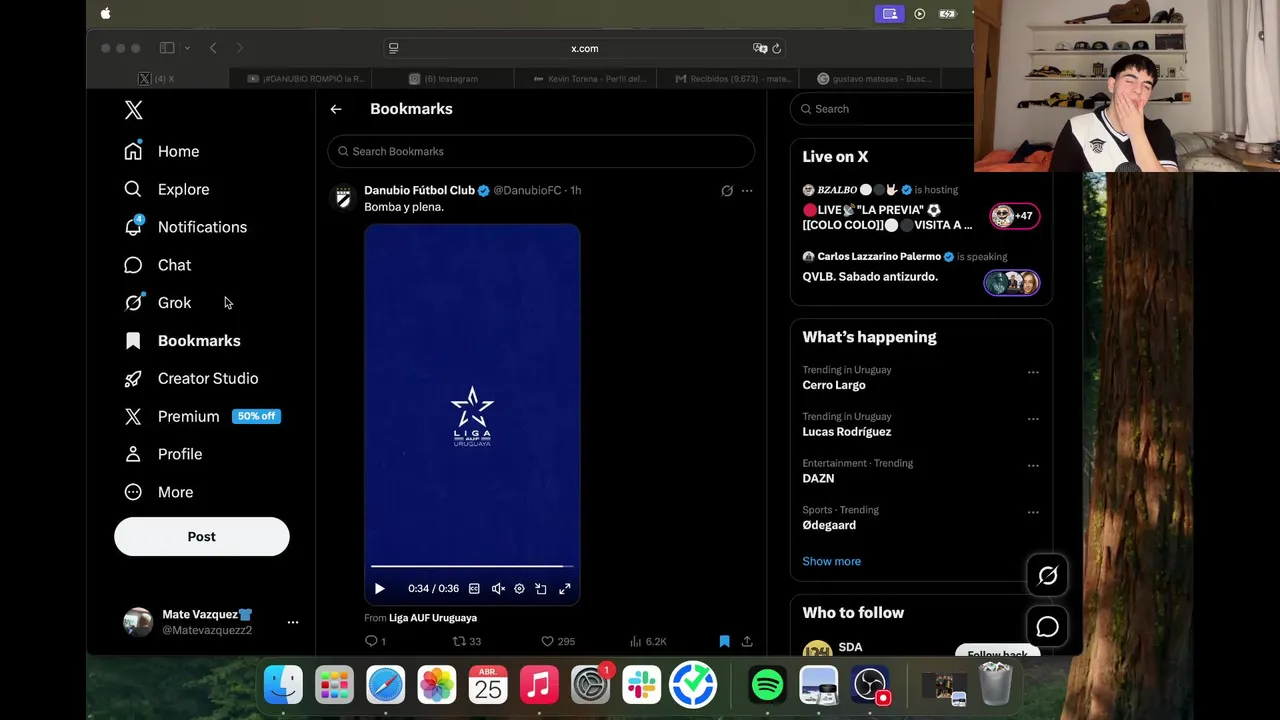Open the Safari tab group dropdown arrow
1280x720 pixels.
187,48
